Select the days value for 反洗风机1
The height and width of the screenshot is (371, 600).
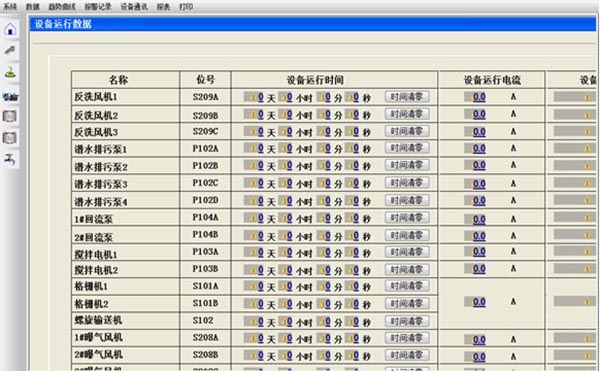[254, 97]
